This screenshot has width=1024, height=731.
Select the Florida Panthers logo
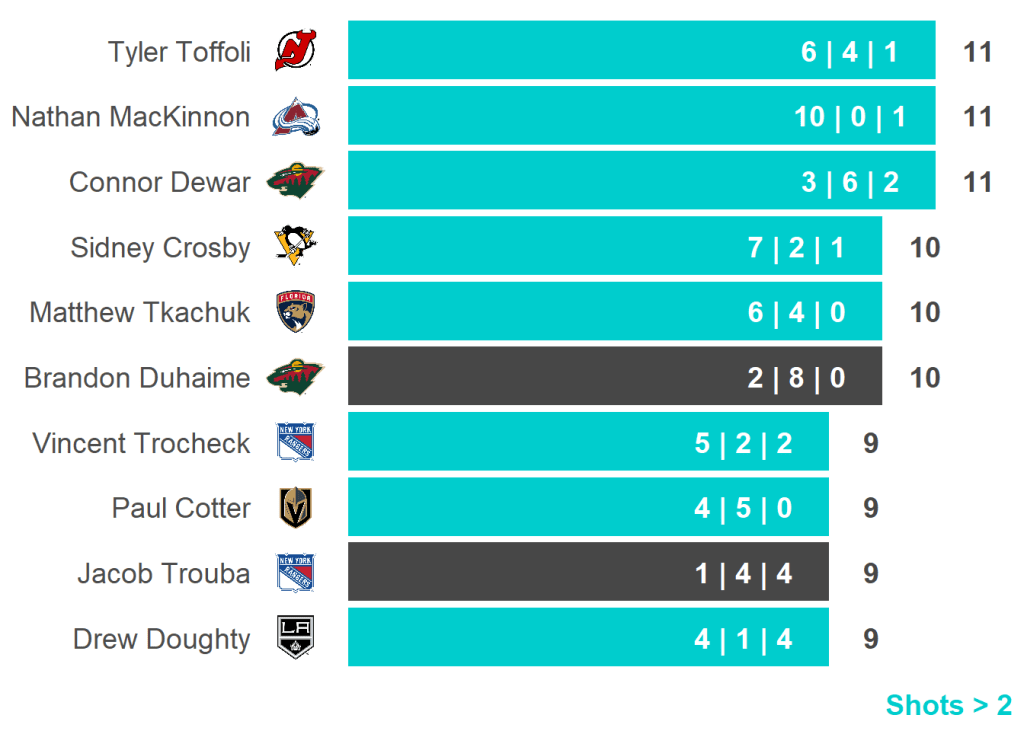pyautogui.click(x=295, y=312)
